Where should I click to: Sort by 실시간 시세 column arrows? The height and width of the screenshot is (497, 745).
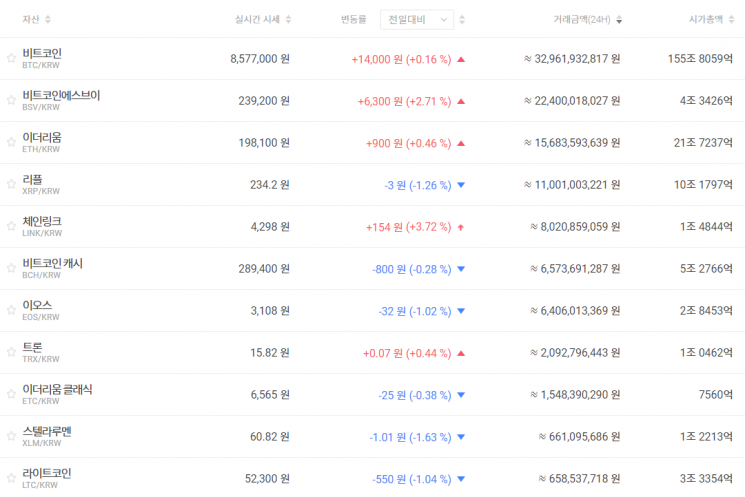[x=288, y=19]
